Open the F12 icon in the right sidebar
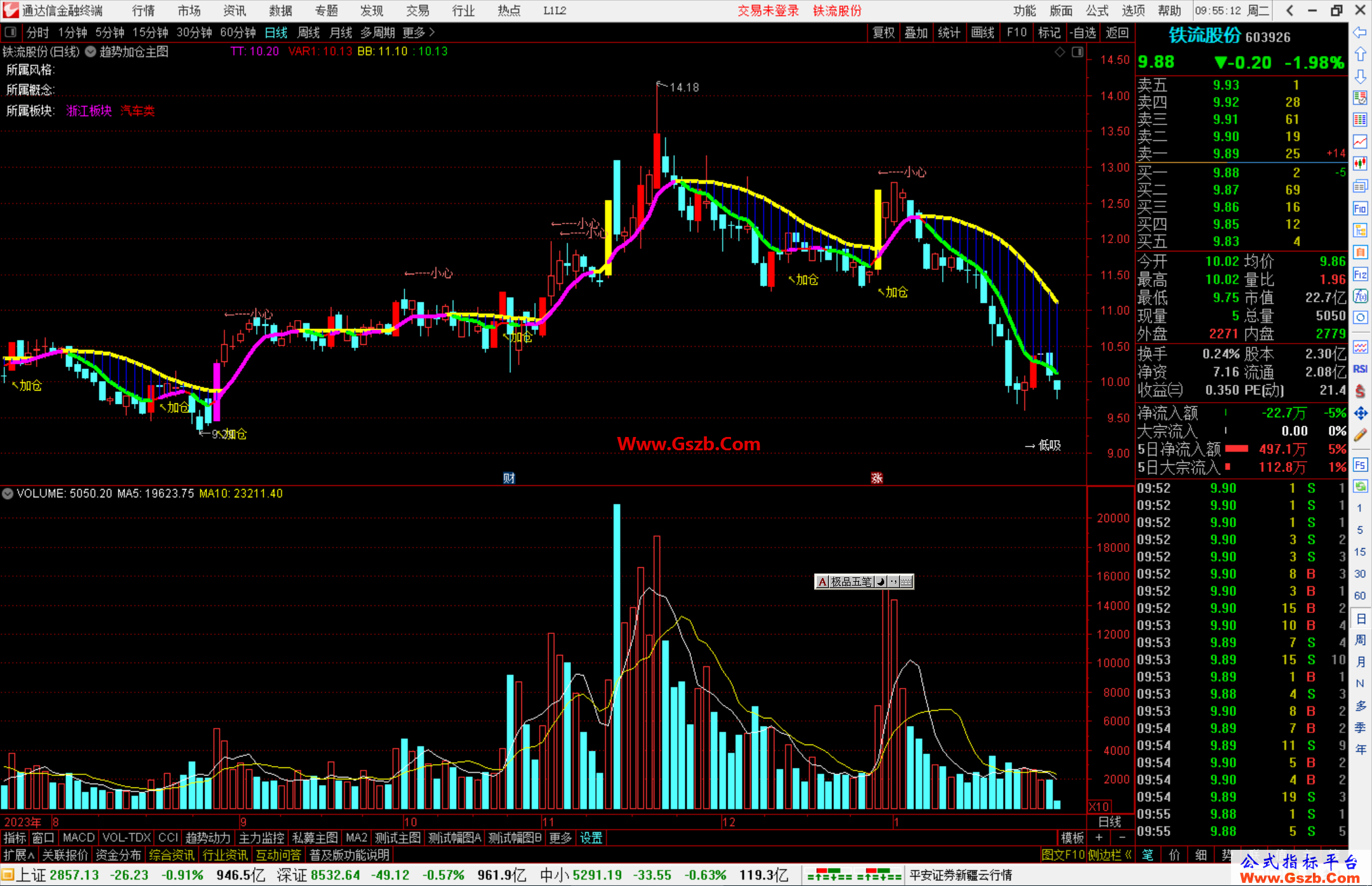 [1360, 274]
